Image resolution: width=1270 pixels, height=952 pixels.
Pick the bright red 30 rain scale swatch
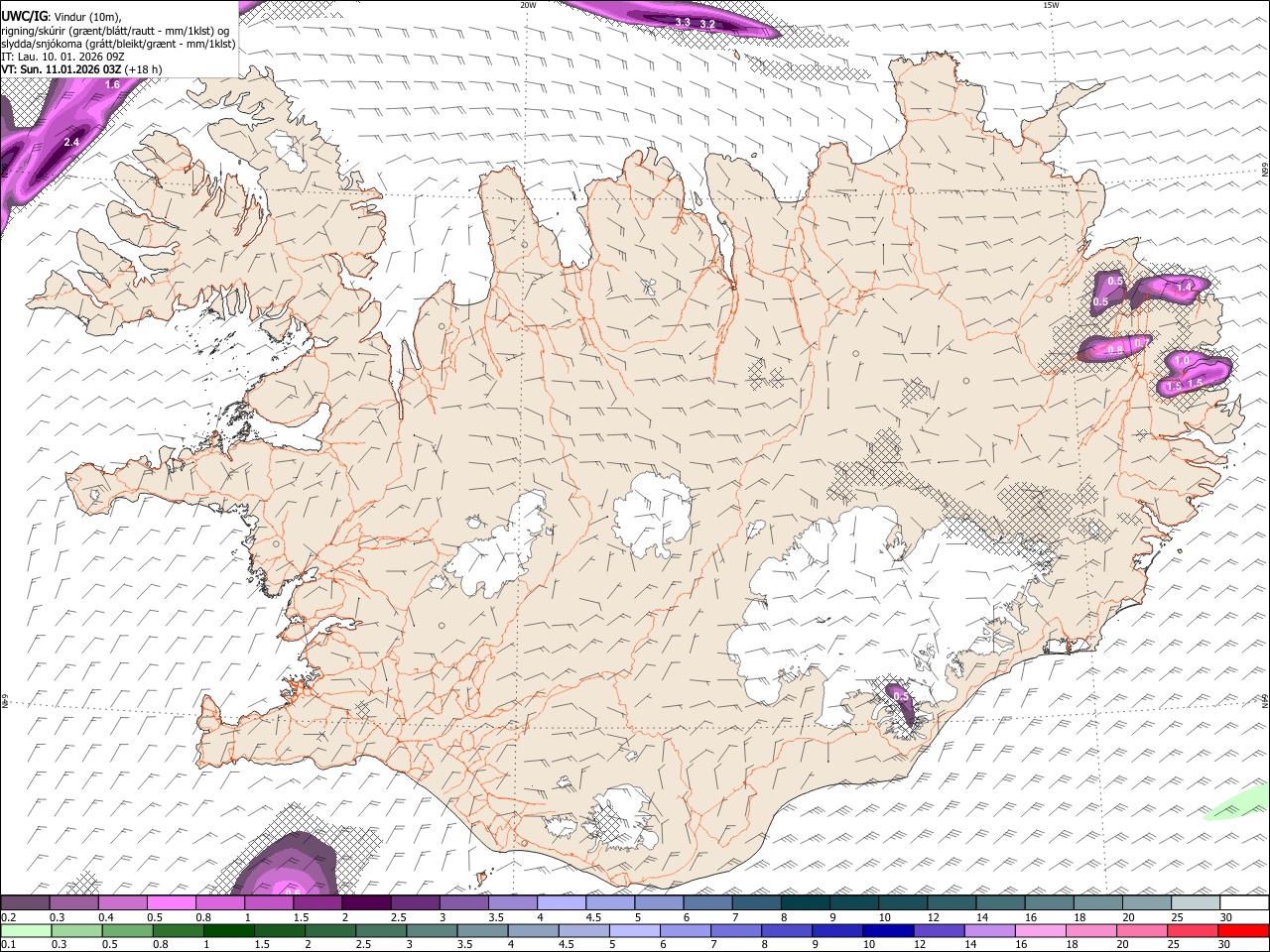click(1244, 931)
